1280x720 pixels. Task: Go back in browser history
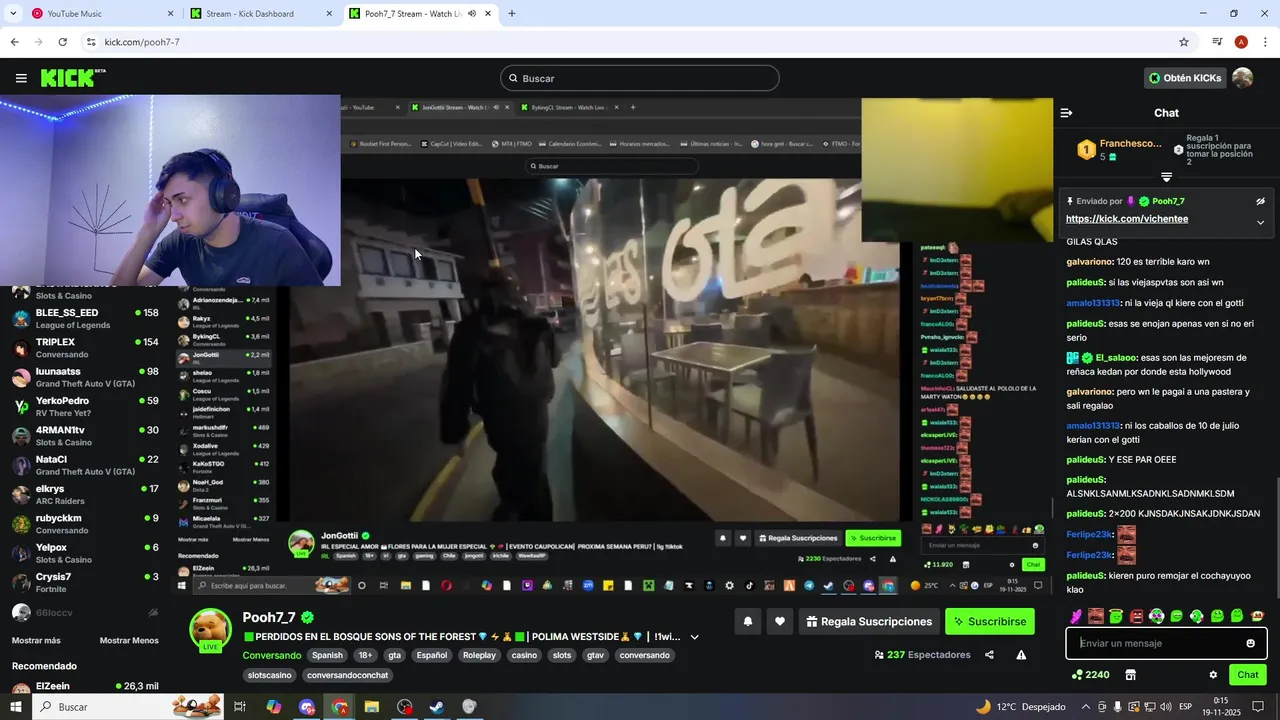(x=14, y=42)
